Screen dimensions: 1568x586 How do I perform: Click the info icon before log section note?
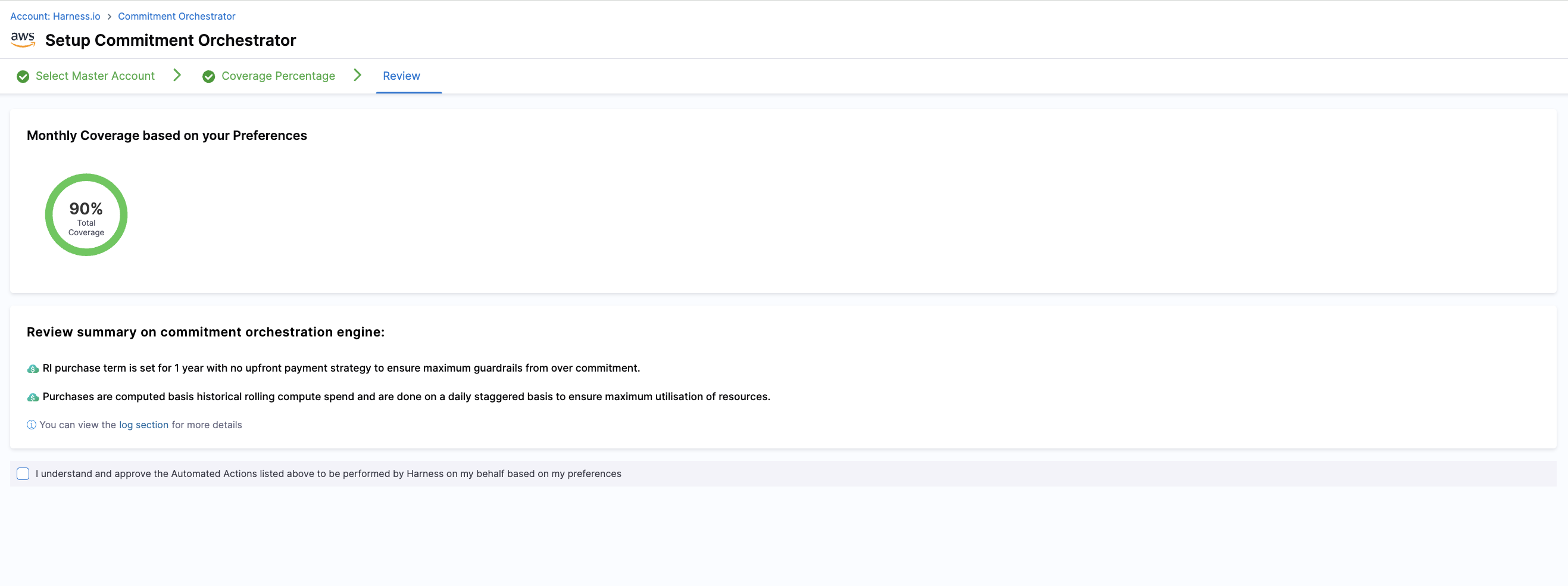coord(32,425)
